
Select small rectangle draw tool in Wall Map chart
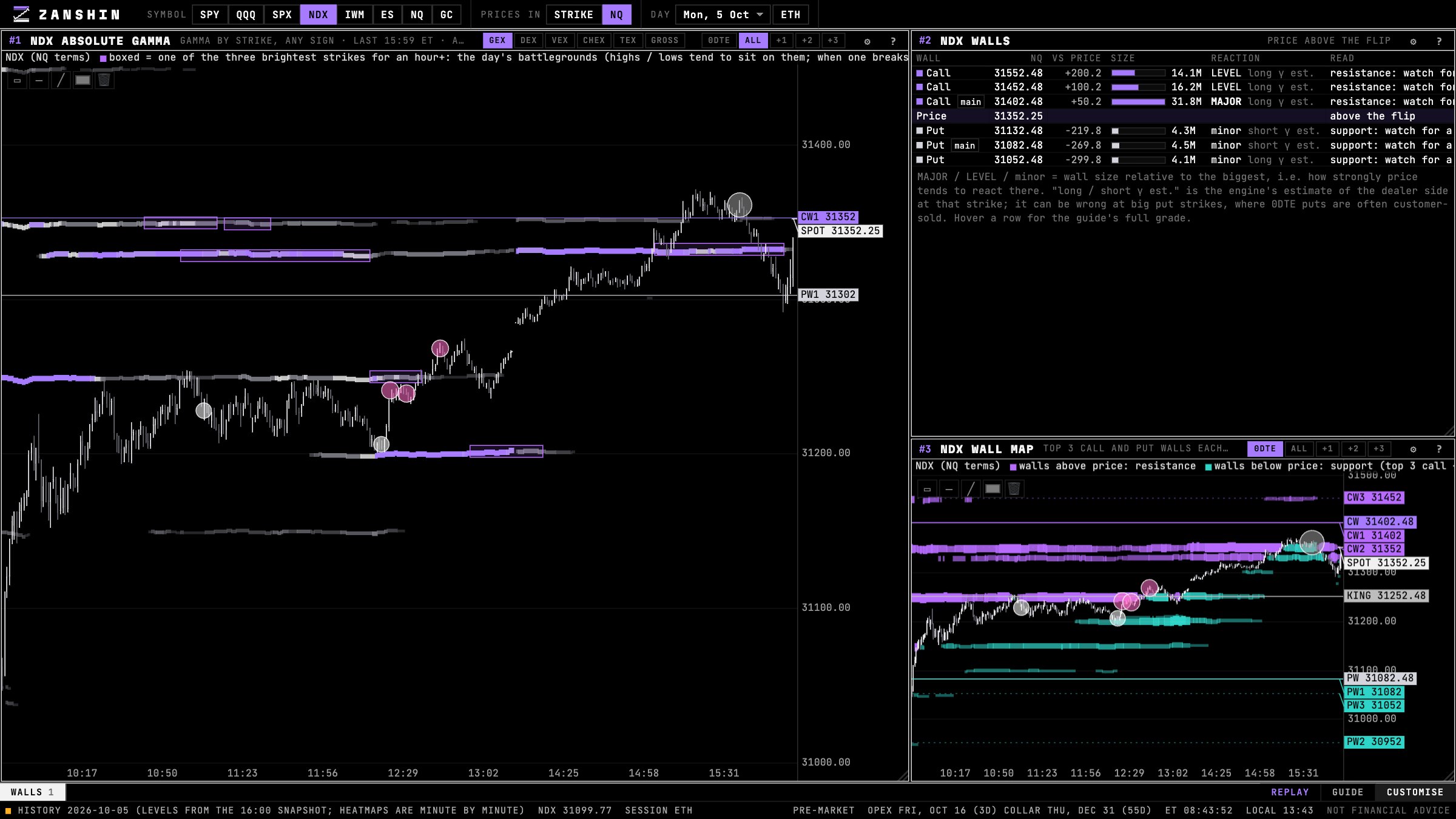point(927,489)
